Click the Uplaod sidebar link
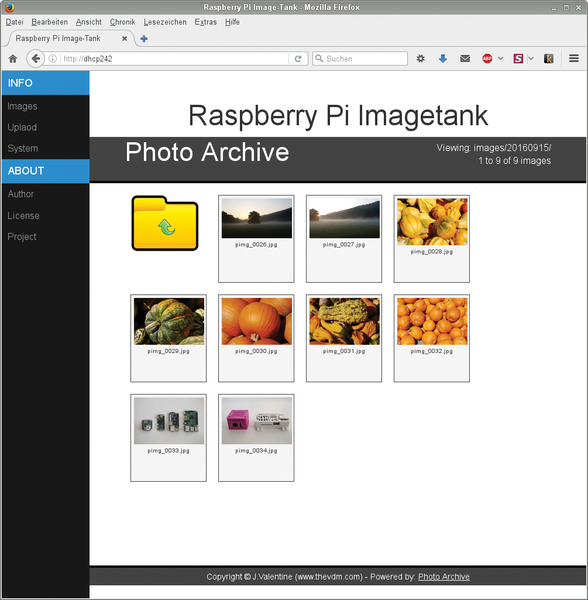588x600 pixels. (x=22, y=127)
